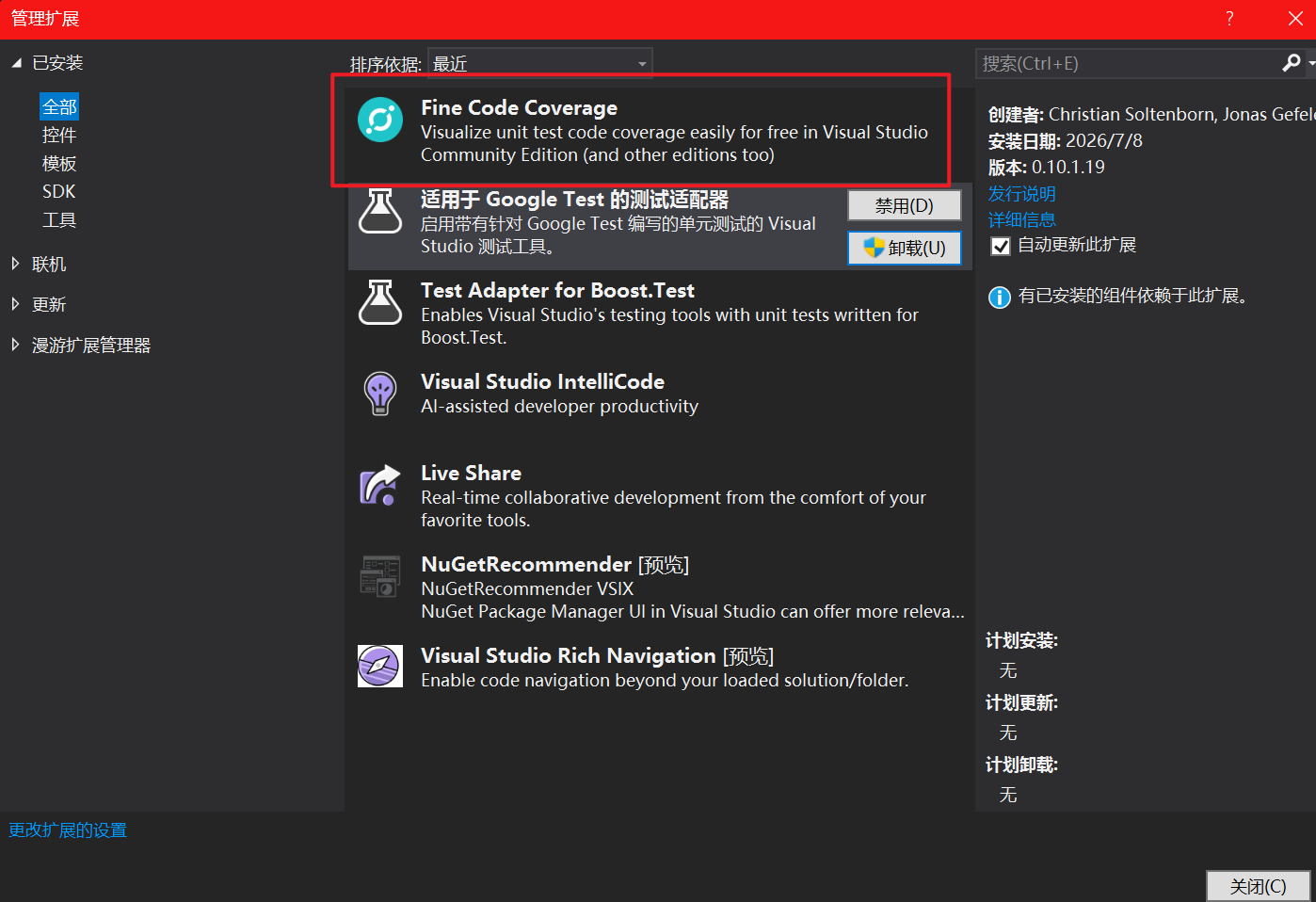Screen dimensions: 1316x902
Task: Click the AI-assisted developer productivity description
Action: 559,407
